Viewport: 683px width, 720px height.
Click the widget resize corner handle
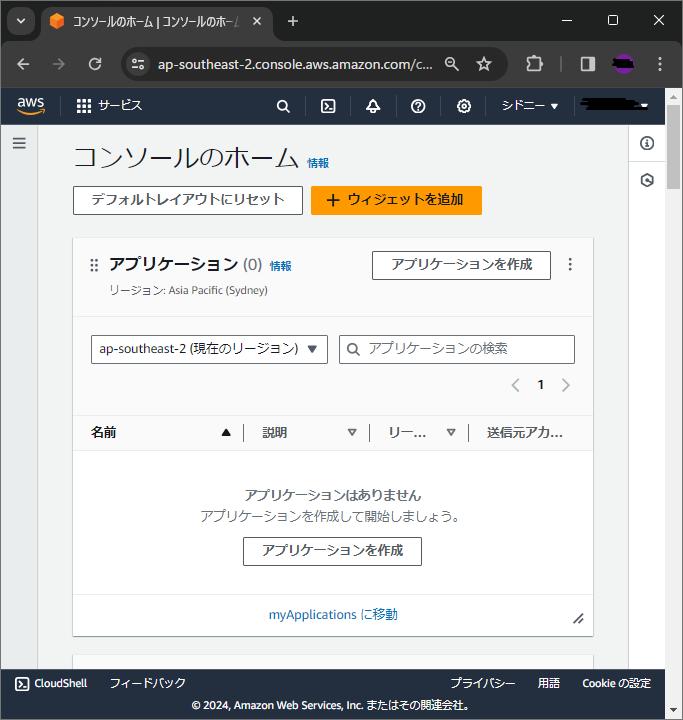pos(578,619)
